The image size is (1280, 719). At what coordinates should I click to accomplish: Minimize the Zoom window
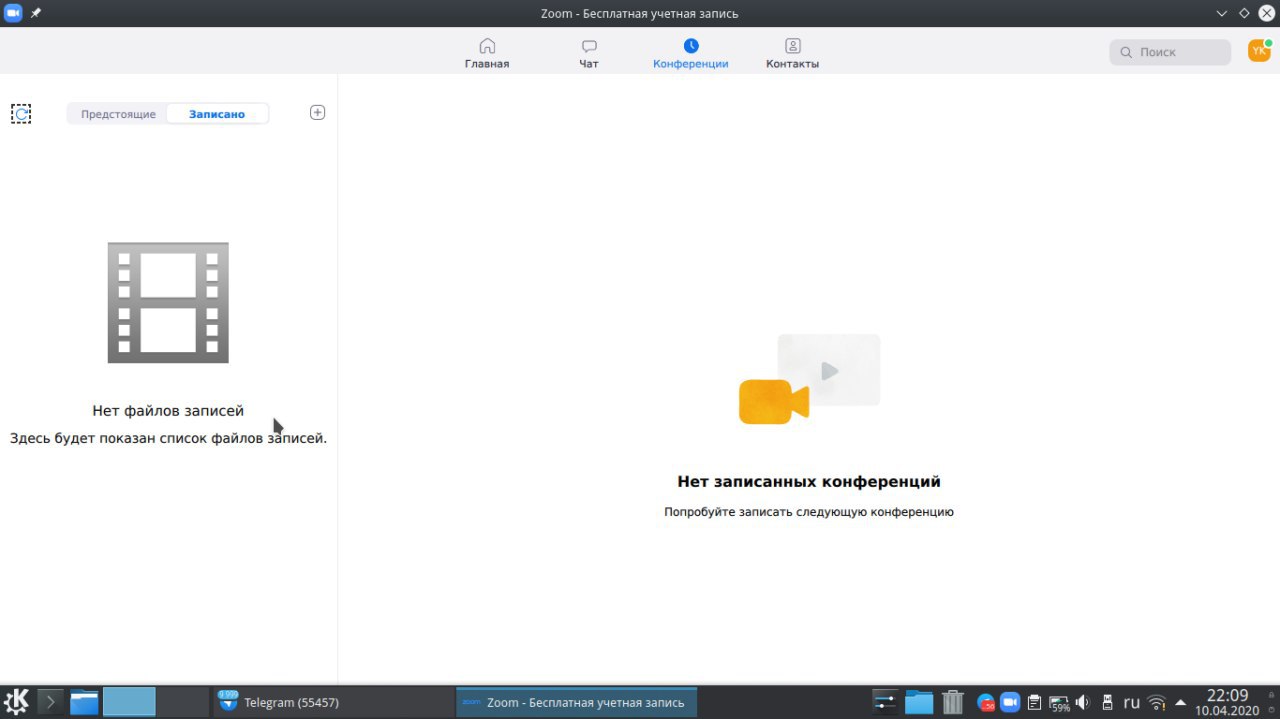coord(1221,13)
